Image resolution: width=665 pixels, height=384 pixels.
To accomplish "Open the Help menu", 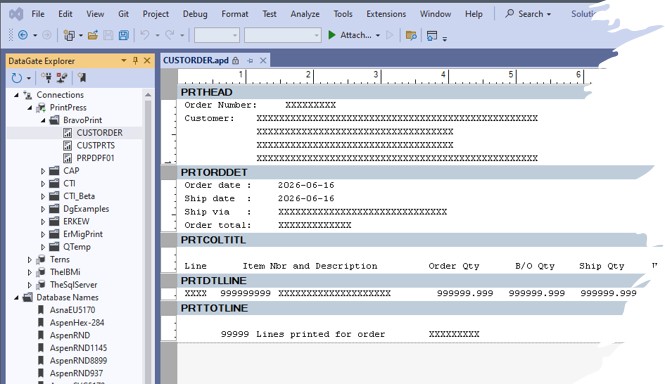I will coord(474,14).
